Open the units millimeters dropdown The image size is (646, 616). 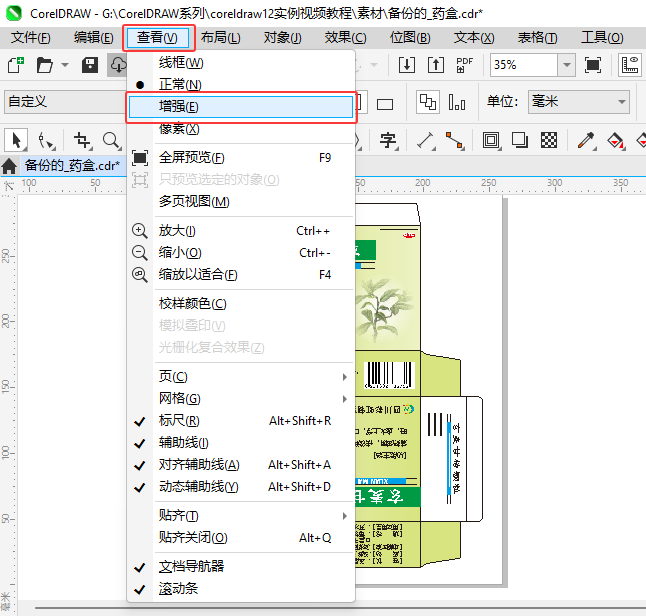point(578,101)
